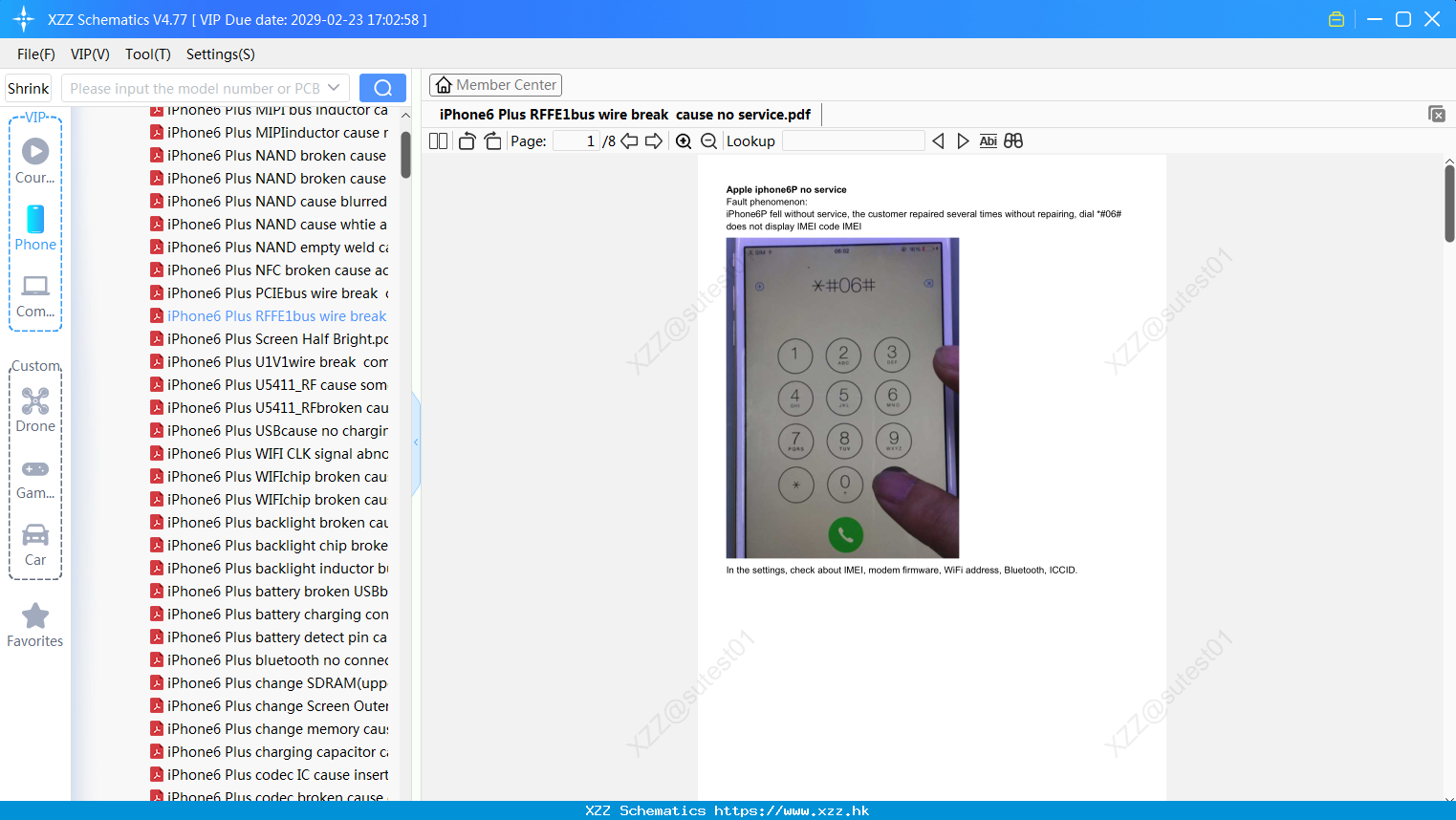
Task: Open model number dropdown arrow
Action: (x=334, y=88)
